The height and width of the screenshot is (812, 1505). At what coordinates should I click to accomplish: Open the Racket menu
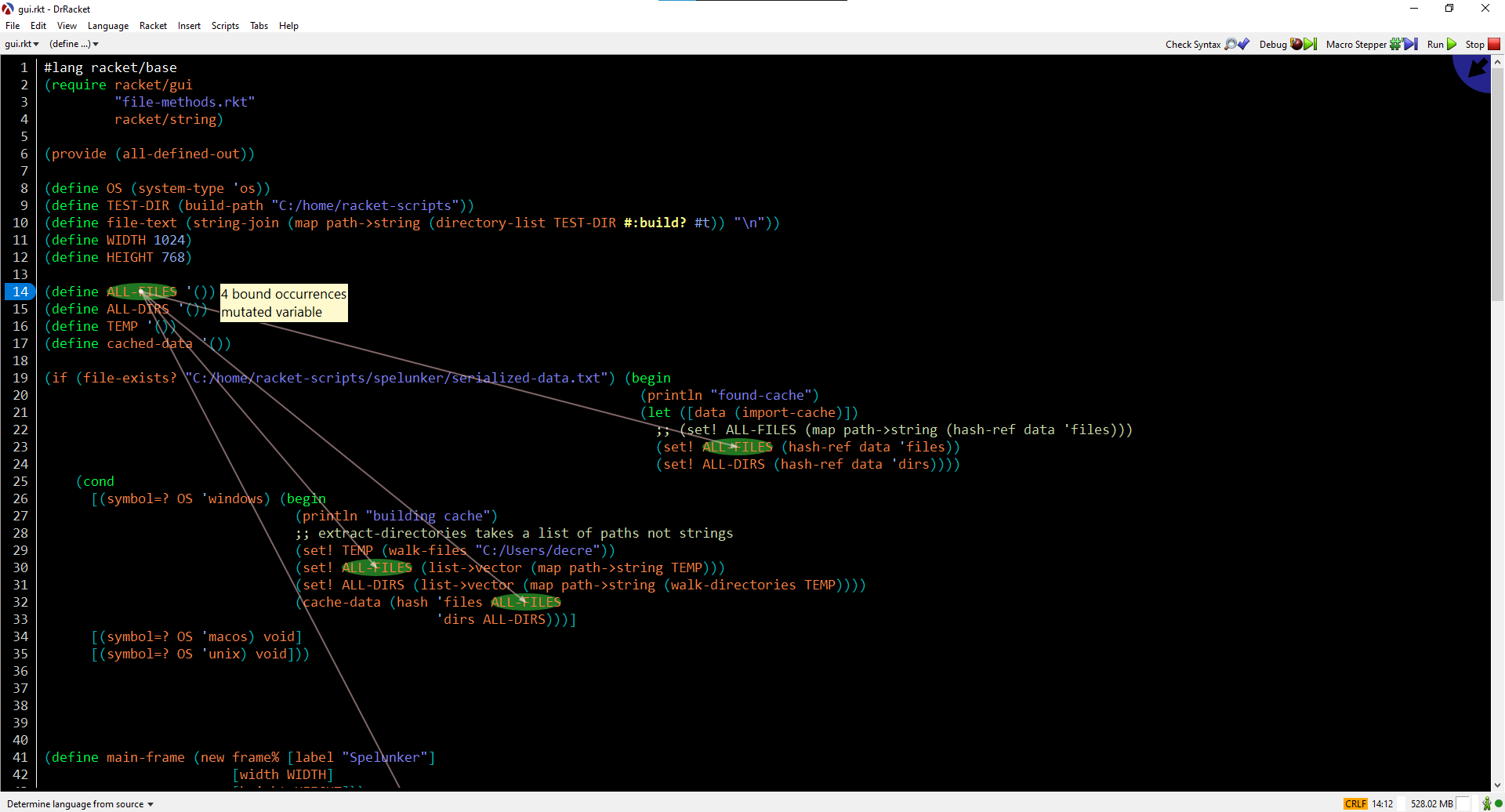pyautogui.click(x=153, y=25)
